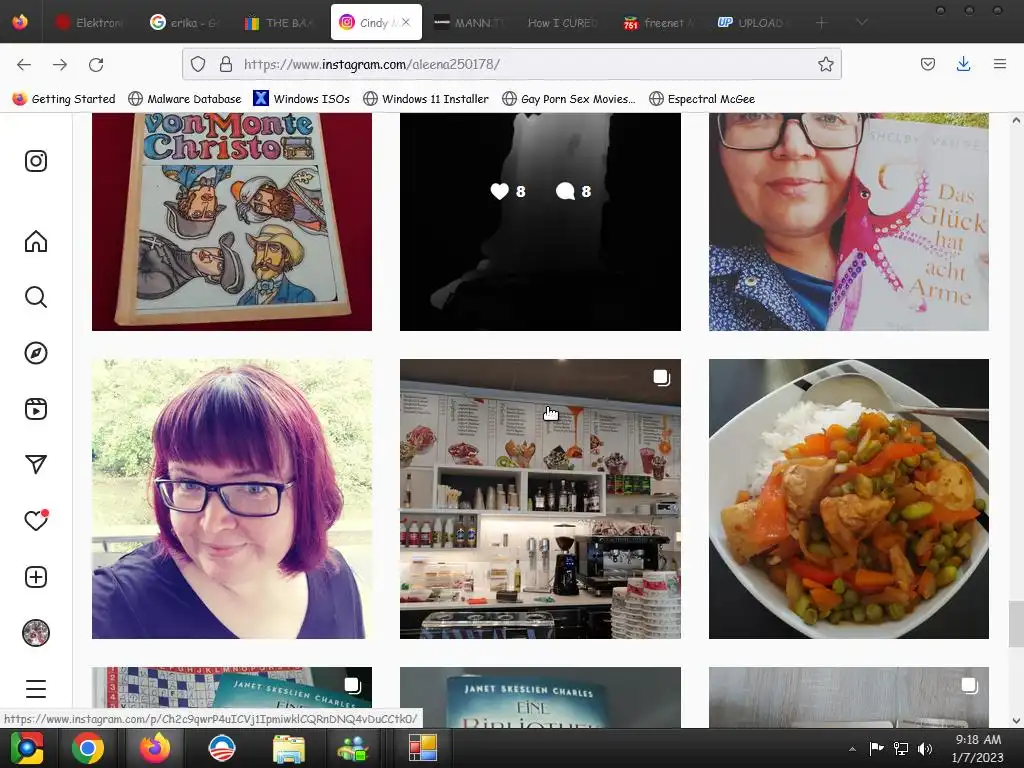This screenshot has height=768, width=1024.
Task: Open network status tray icon
Action: tap(901, 749)
